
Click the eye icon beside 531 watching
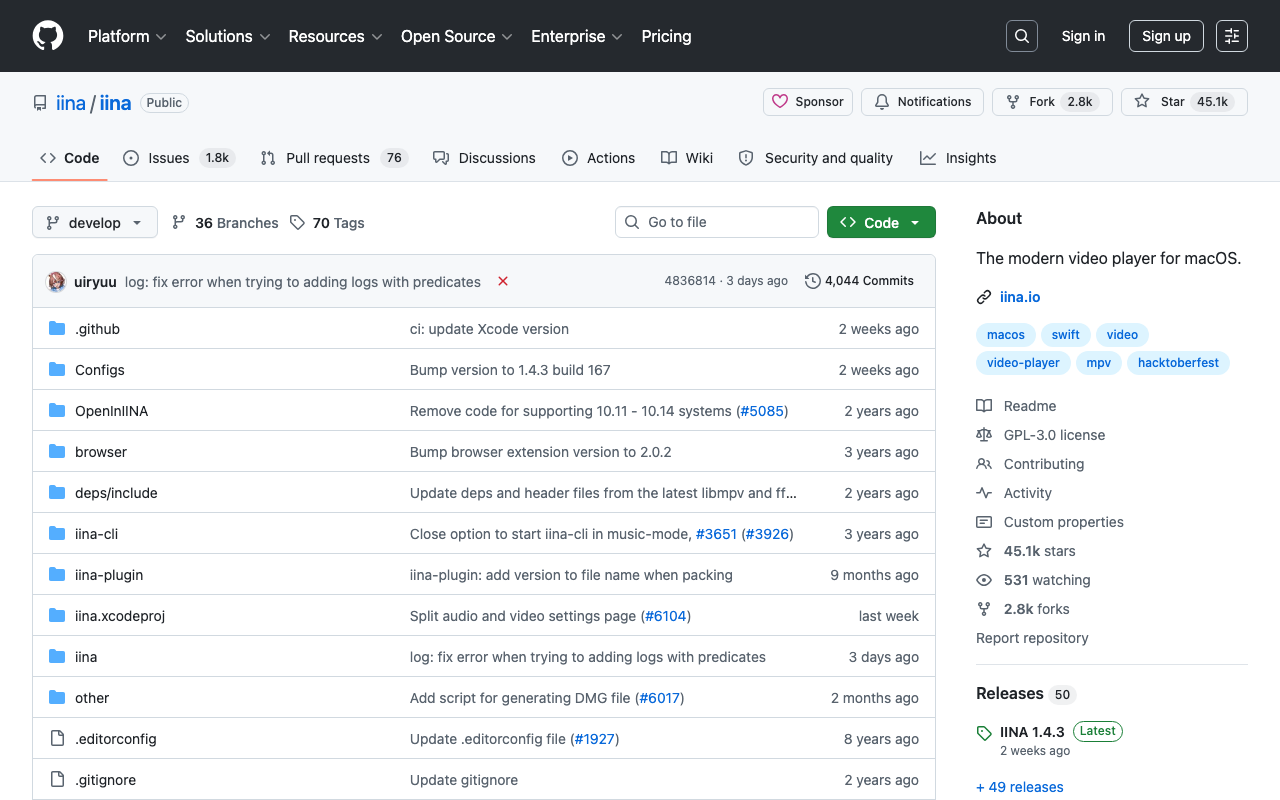click(984, 580)
